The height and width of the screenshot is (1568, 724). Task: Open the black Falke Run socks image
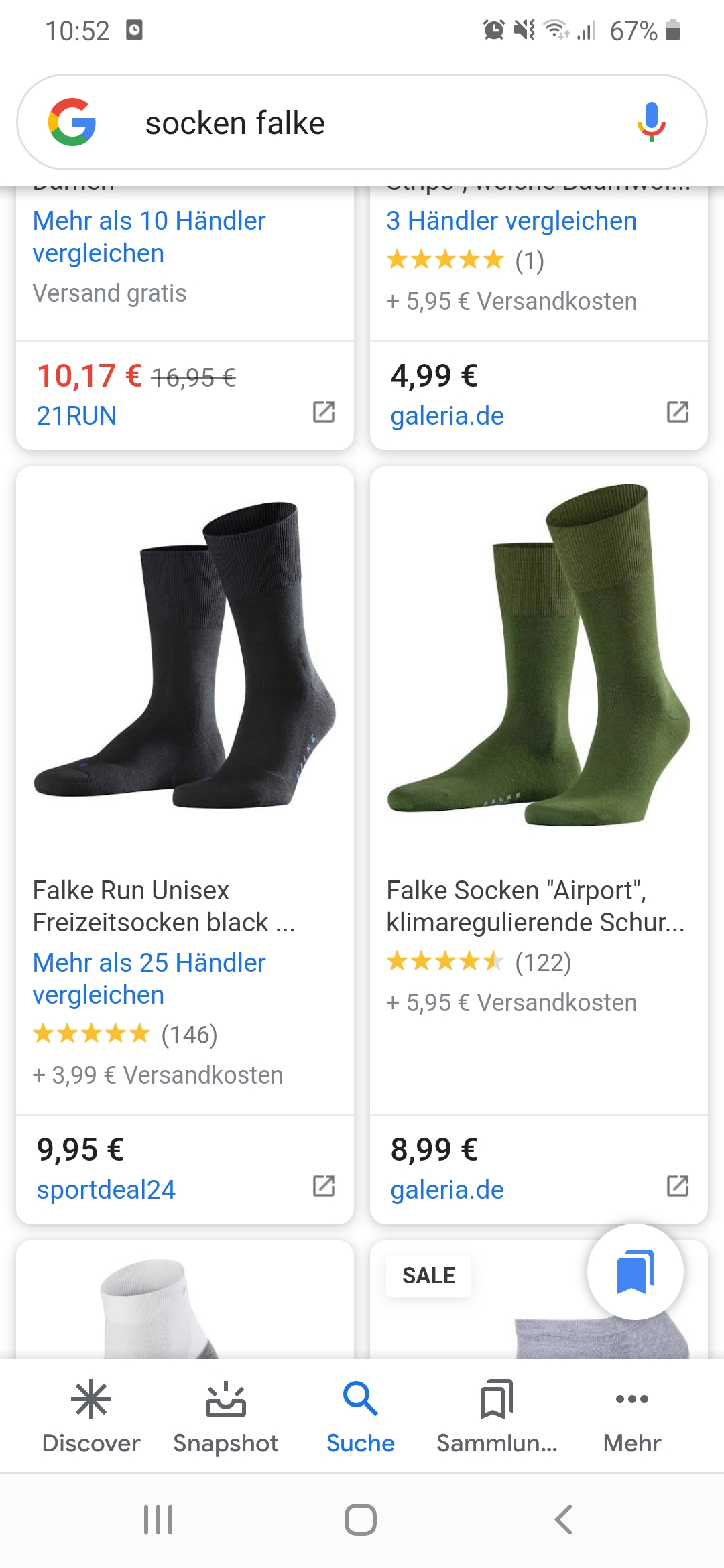pyautogui.click(x=185, y=657)
